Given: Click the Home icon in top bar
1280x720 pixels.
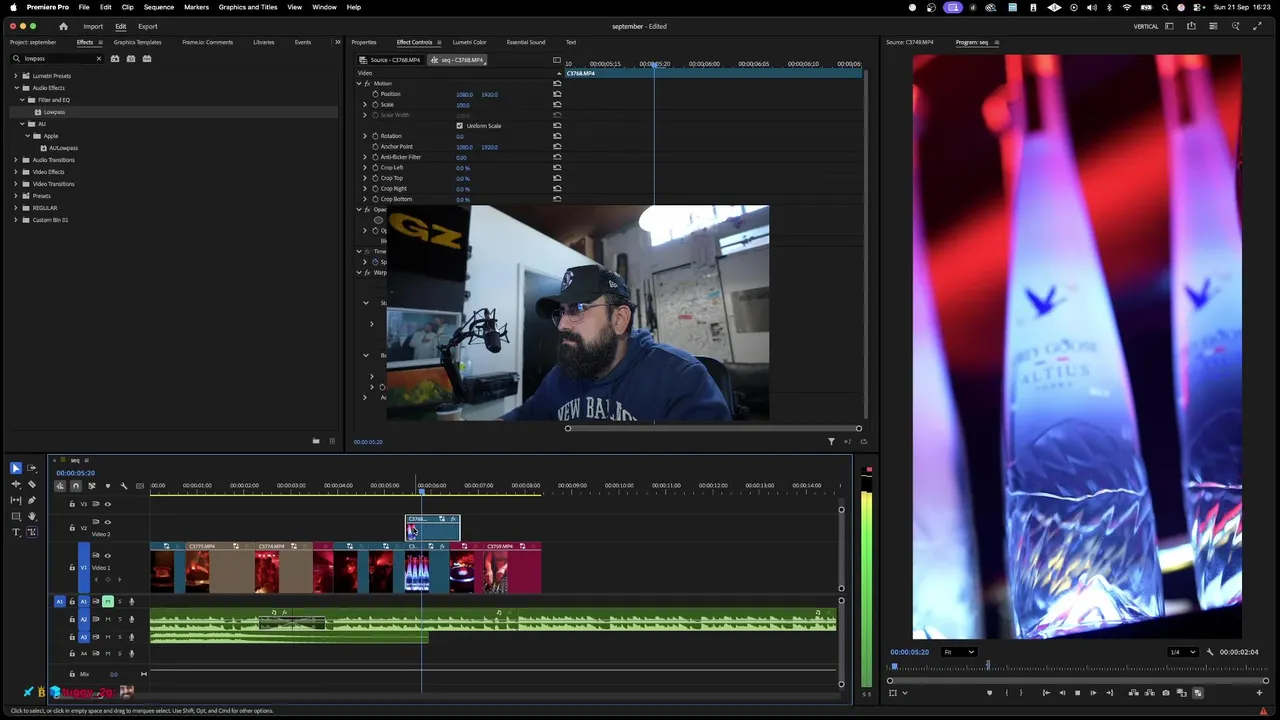Looking at the screenshot, I should (x=64, y=26).
